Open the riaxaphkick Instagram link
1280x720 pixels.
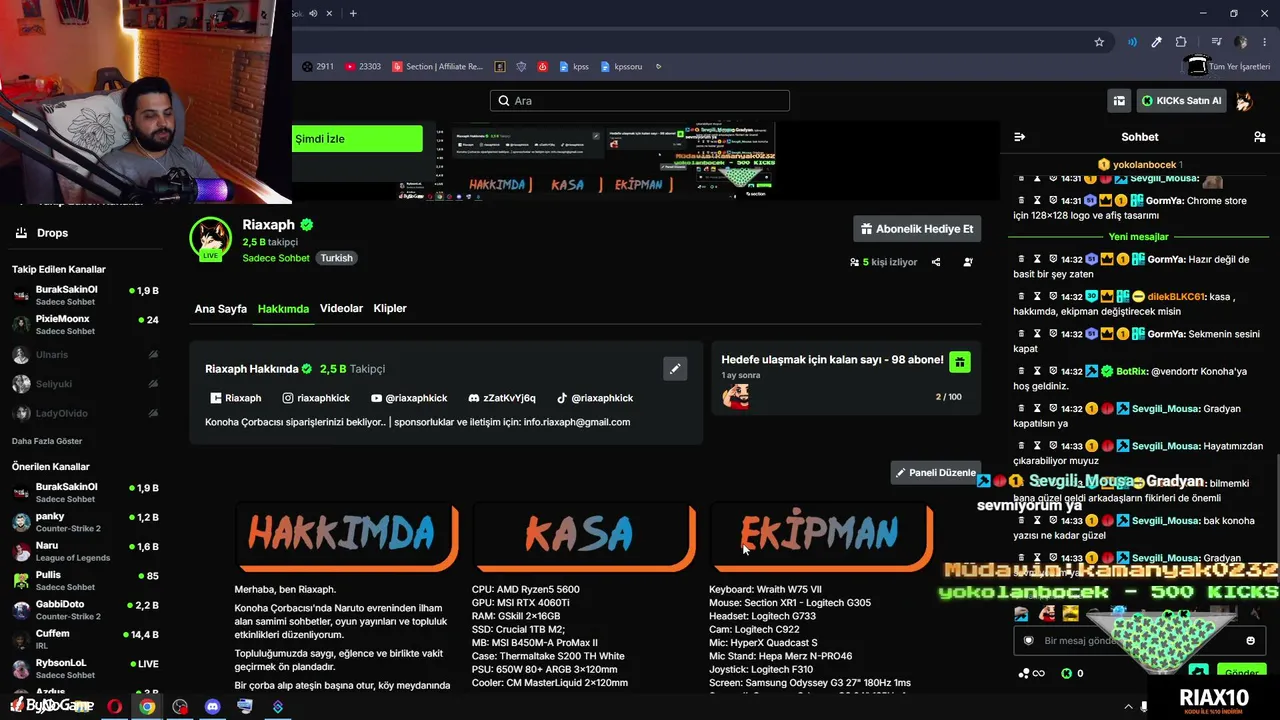point(316,398)
